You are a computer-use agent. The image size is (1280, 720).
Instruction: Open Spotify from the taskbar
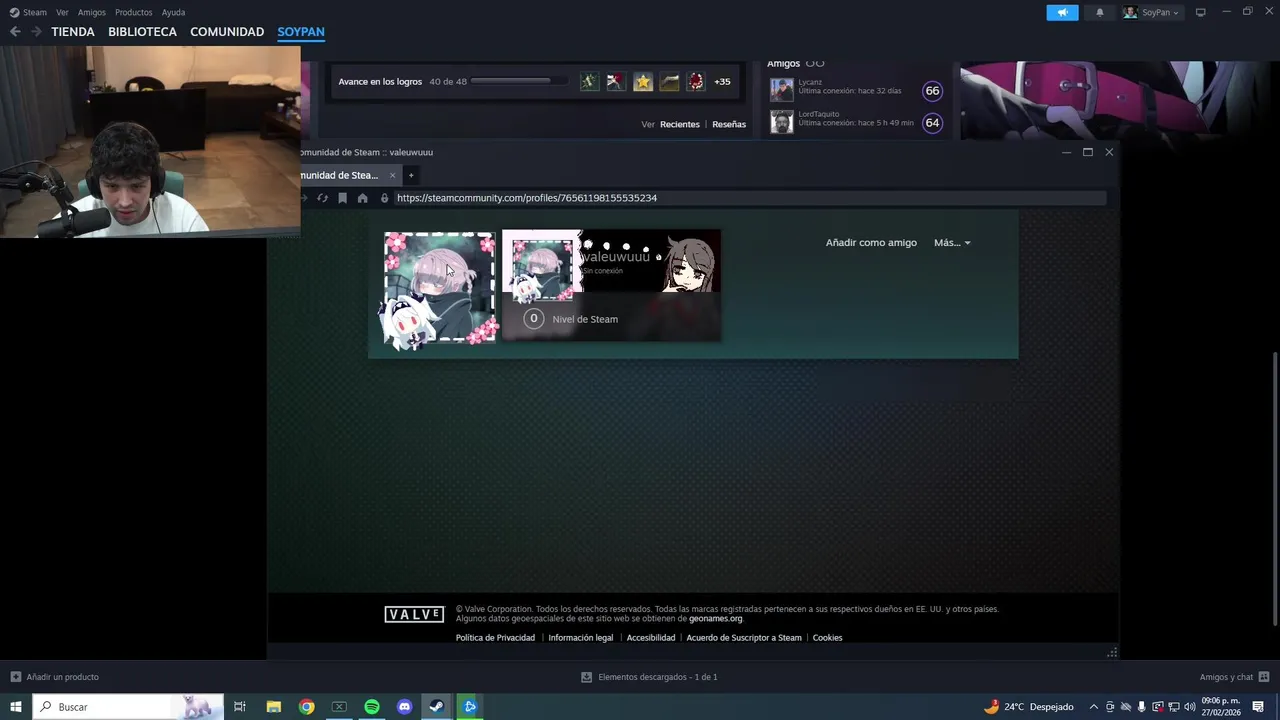pyautogui.click(x=372, y=707)
